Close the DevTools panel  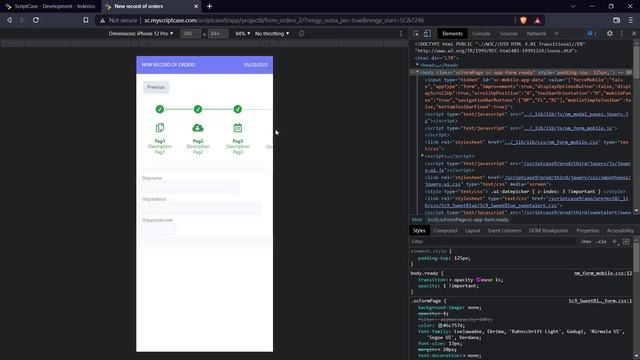click(634, 33)
